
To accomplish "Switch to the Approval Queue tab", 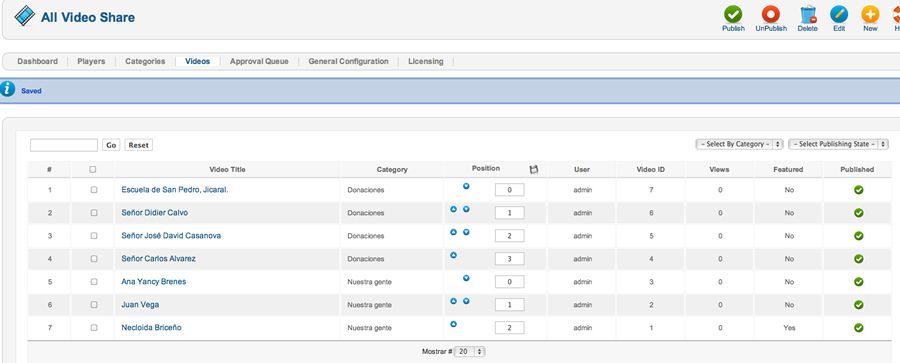I will click(x=259, y=61).
